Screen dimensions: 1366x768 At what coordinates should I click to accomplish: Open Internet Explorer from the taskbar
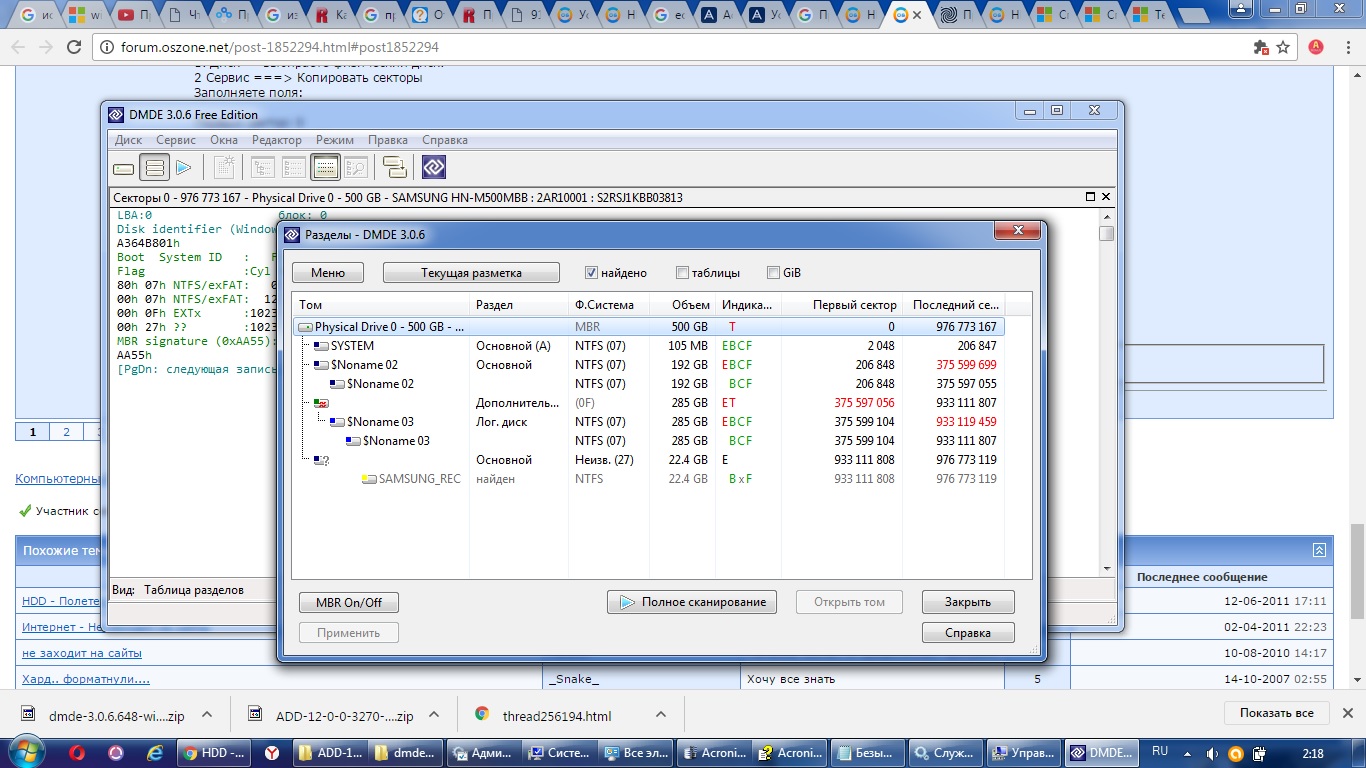click(x=154, y=753)
